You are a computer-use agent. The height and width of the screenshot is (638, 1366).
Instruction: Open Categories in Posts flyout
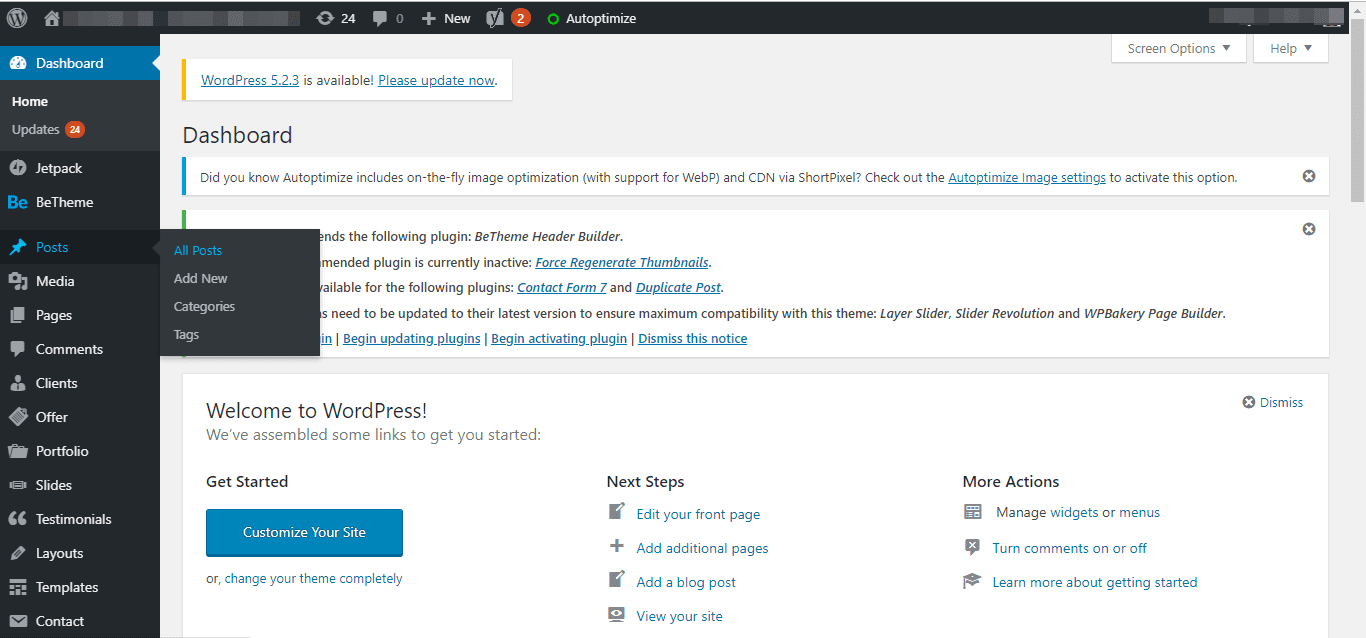click(x=204, y=306)
